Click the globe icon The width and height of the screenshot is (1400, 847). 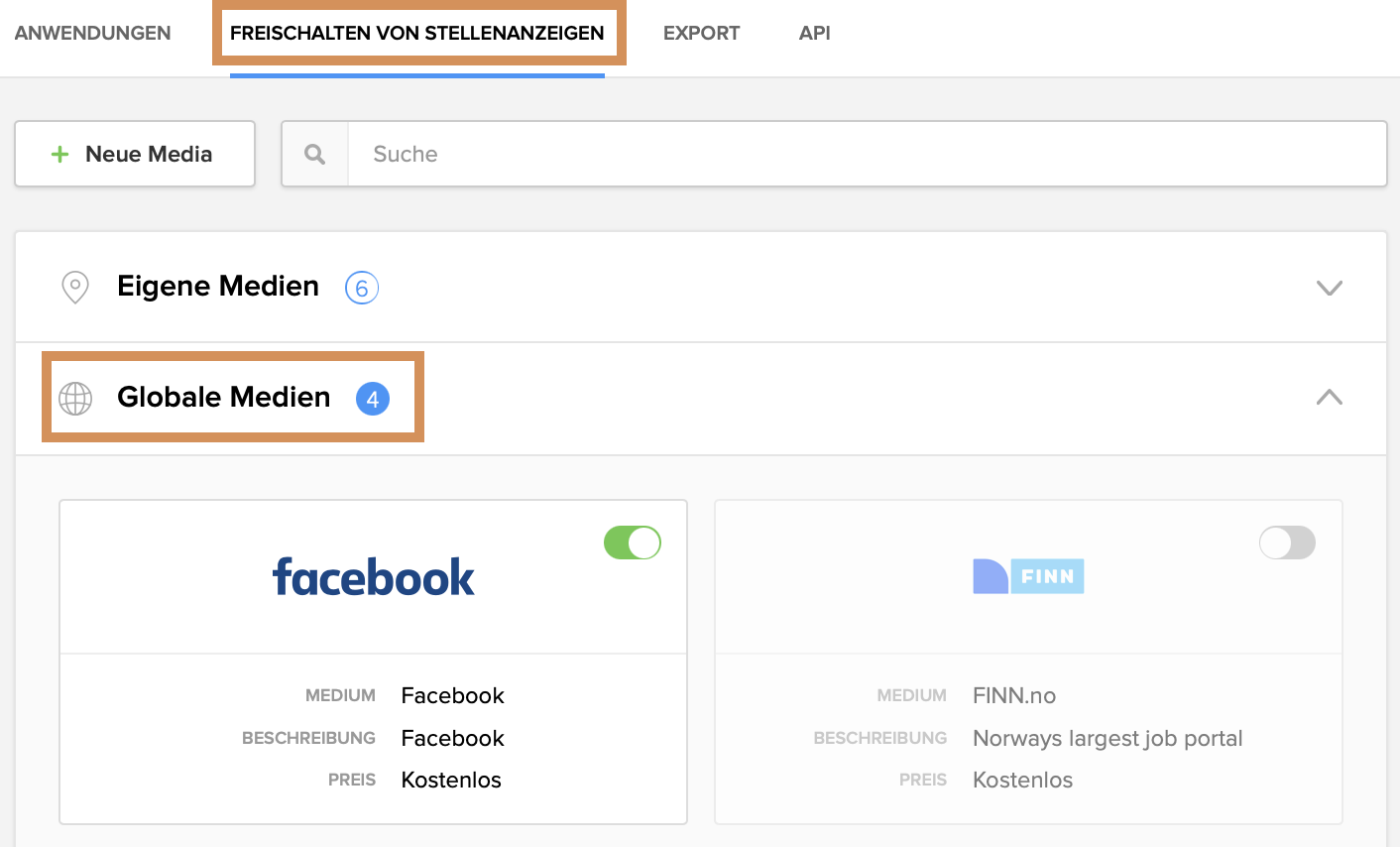[x=75, y=398]
